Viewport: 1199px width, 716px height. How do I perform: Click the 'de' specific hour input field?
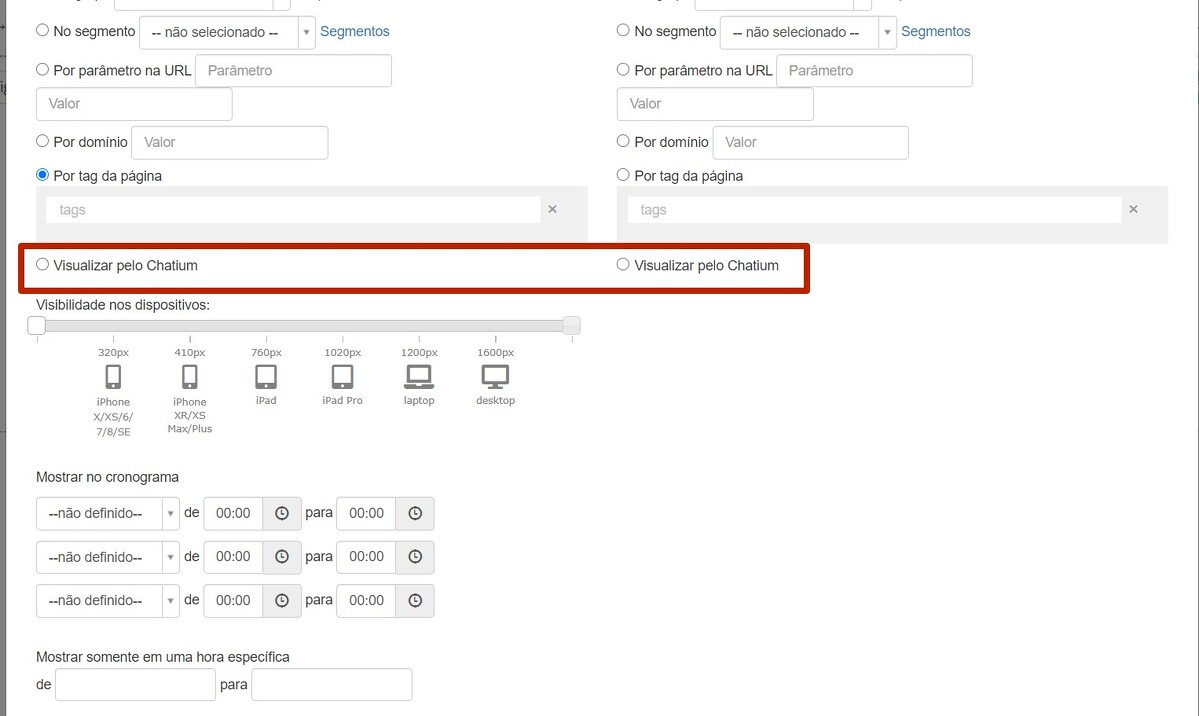point(135,685)
